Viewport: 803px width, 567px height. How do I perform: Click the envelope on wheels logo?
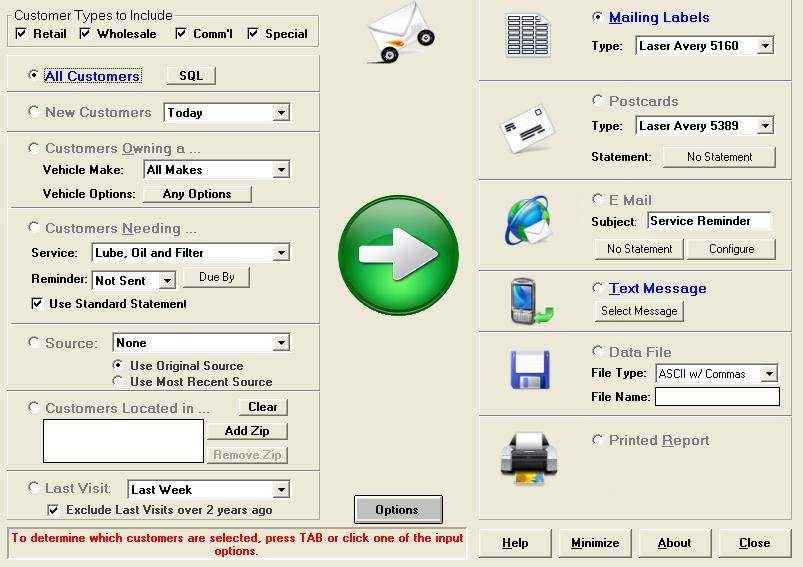(399, 36)
